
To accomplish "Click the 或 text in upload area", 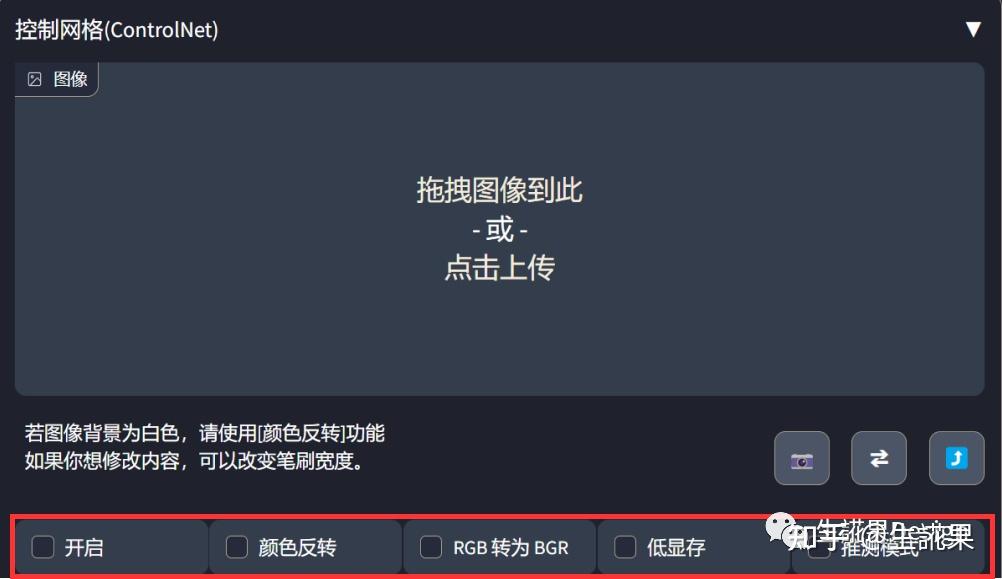I will coord(500,229).
